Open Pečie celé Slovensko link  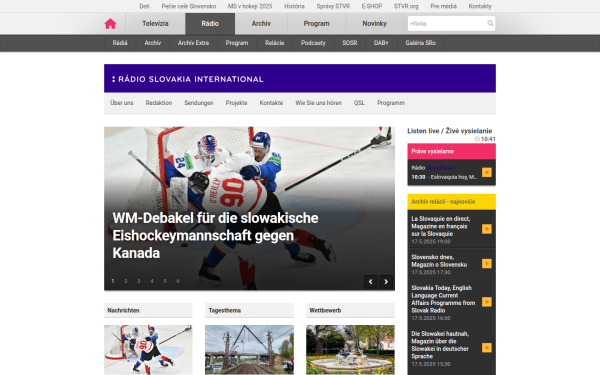coord(189,6)
